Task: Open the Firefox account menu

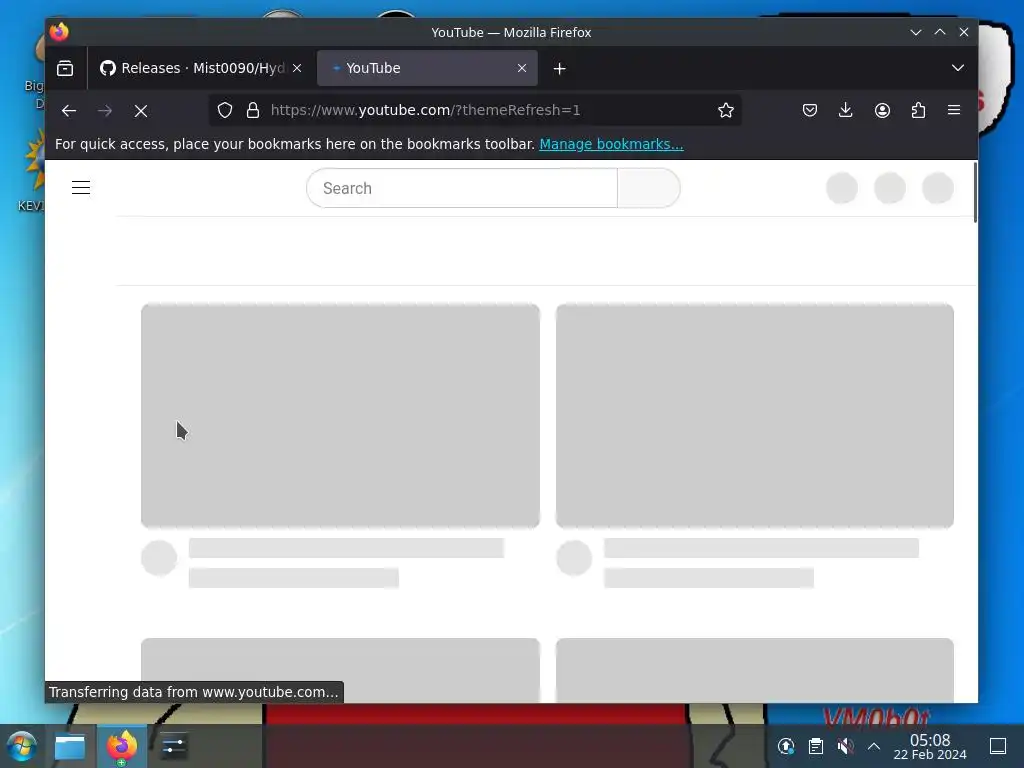Action: (x=882, y=110)
